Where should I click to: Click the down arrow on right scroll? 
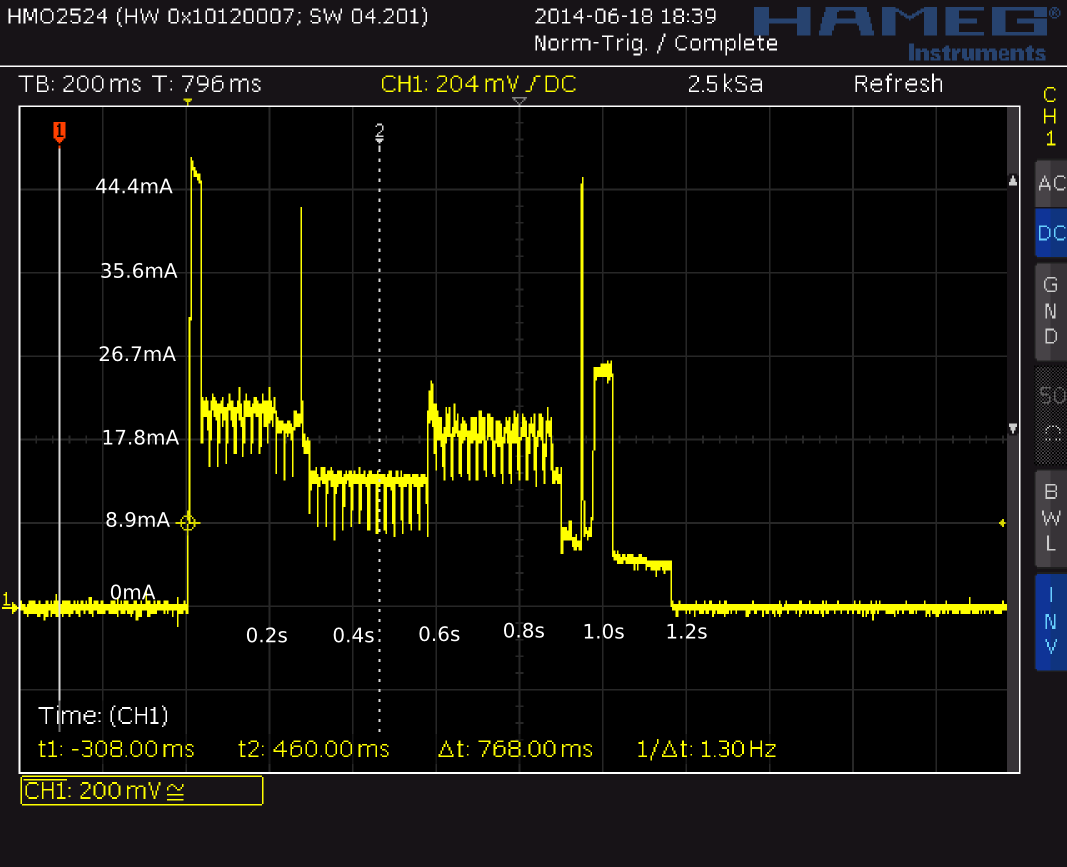coord(1013,428)
